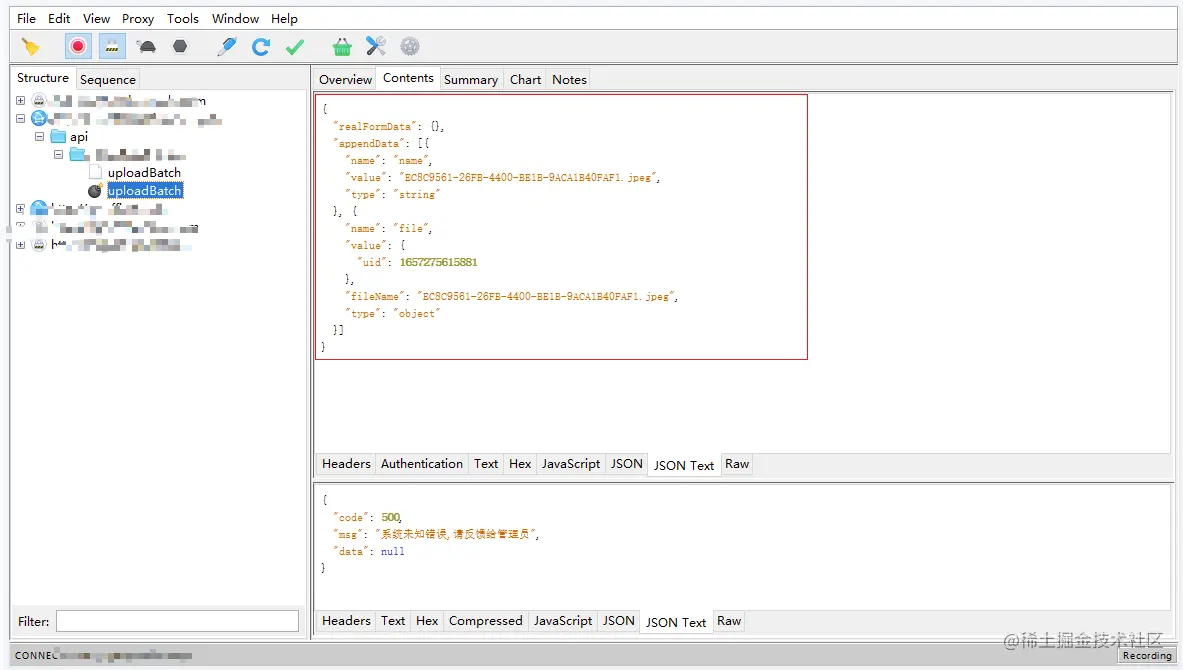The width and height of the screenshot is (1183, 670).
Task: Expand the last host tree node
Action: point(20,245)
